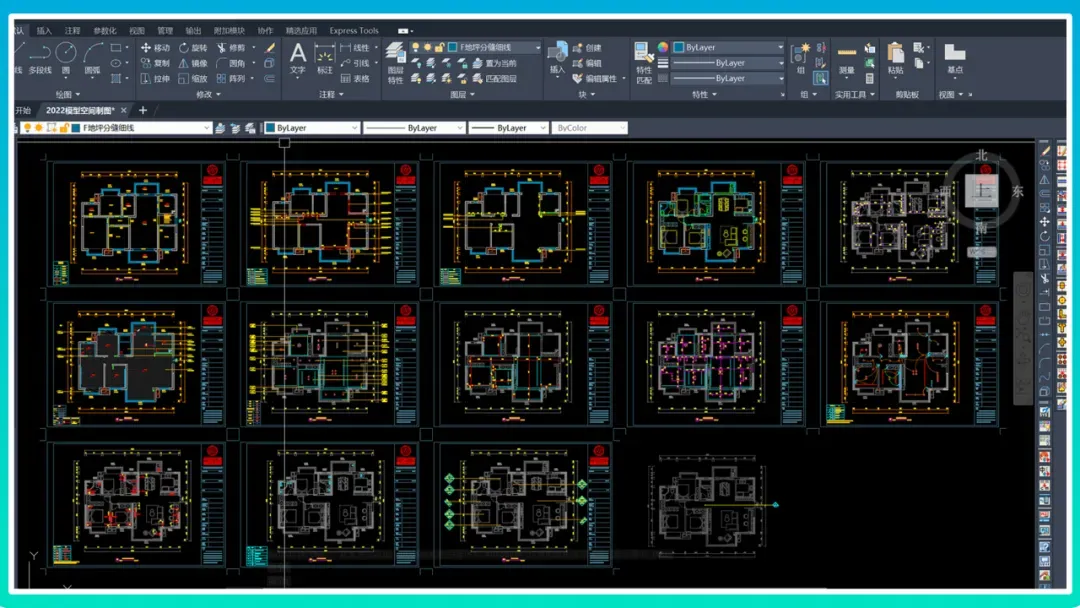Select the Circle (圆) drawing tool
This screenshot has height=608, width=1080.
(66, 58)
